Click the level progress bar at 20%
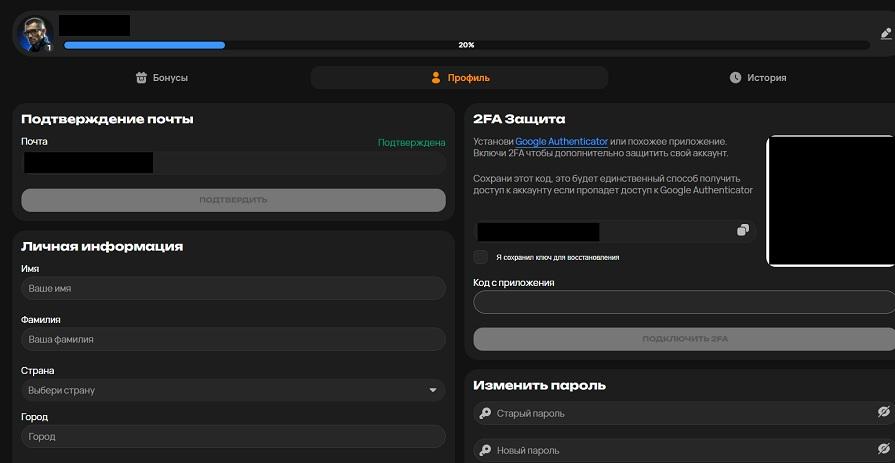The width and height of the screenshot is (895, 463). click(x=466, y=45)
